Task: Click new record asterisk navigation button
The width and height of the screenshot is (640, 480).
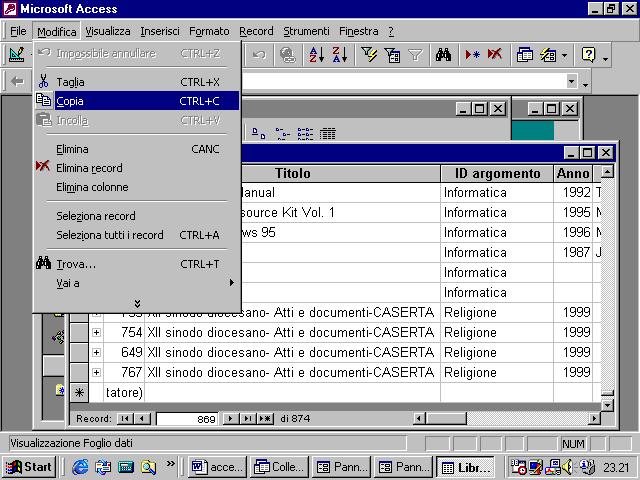Action: 265,418
